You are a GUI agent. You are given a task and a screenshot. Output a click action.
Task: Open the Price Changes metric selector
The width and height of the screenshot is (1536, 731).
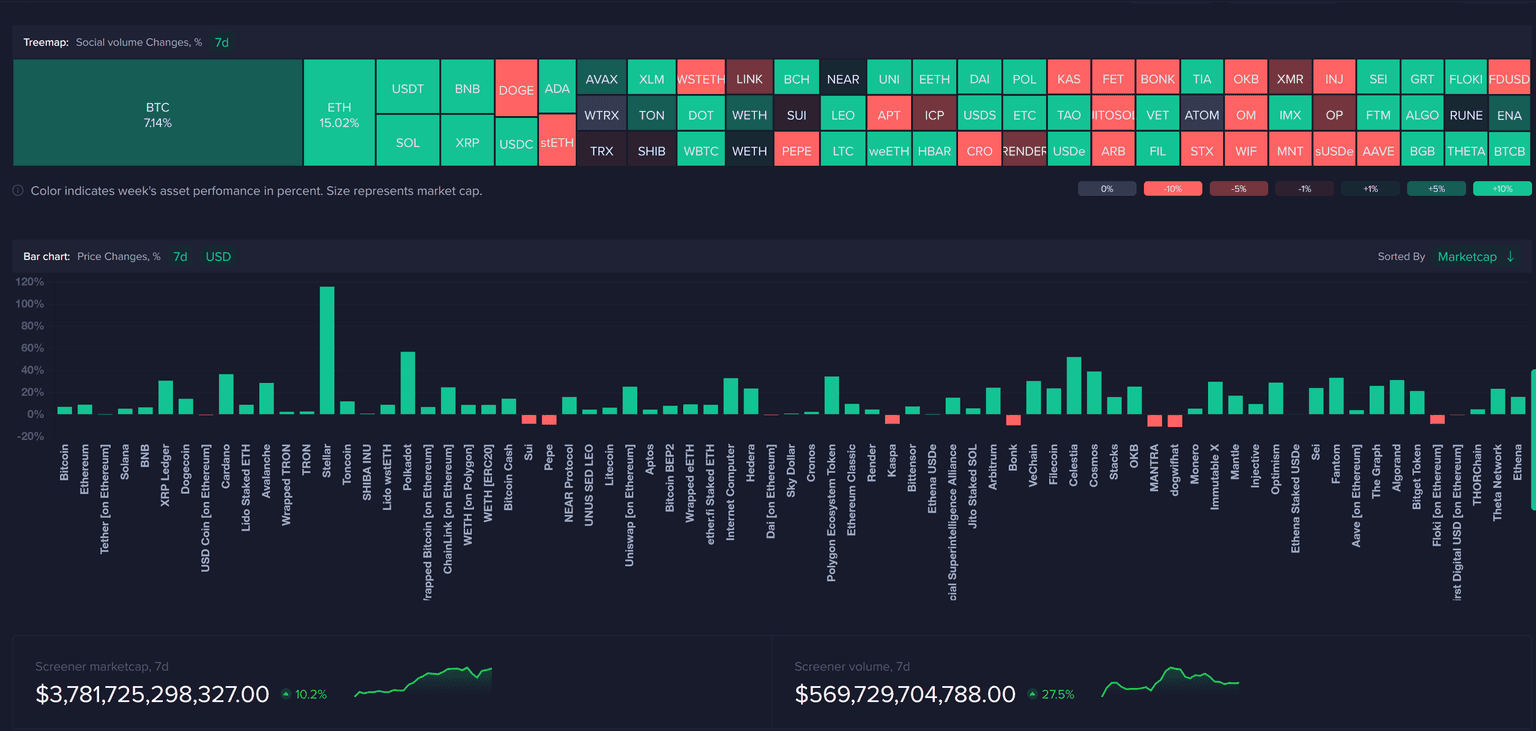click(118, 257)
